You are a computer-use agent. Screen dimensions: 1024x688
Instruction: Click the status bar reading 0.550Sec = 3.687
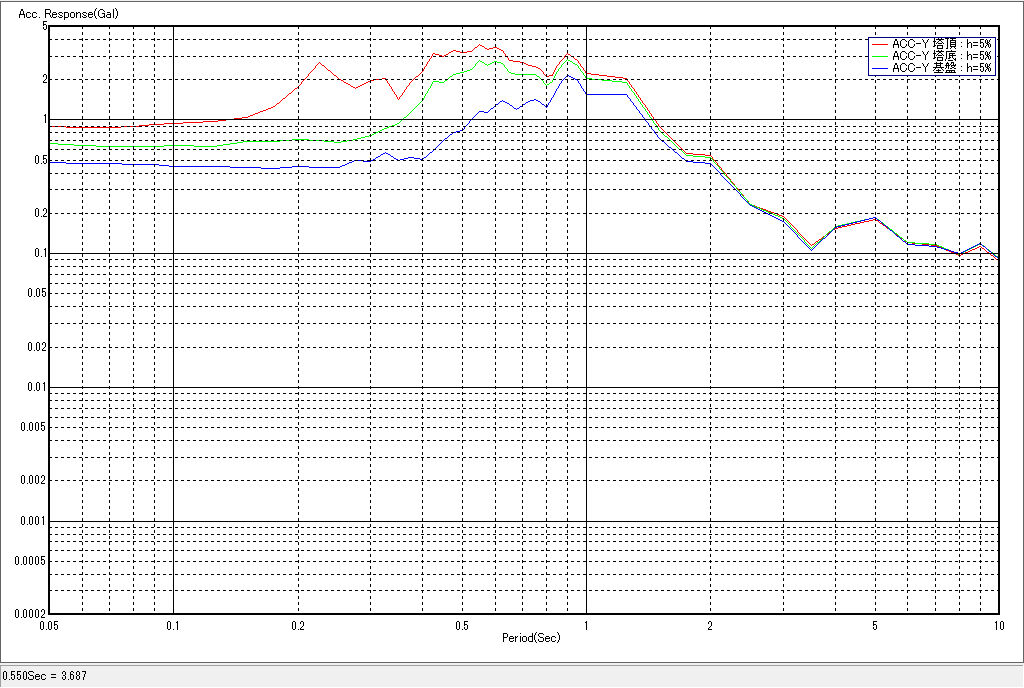coord(45,676)
